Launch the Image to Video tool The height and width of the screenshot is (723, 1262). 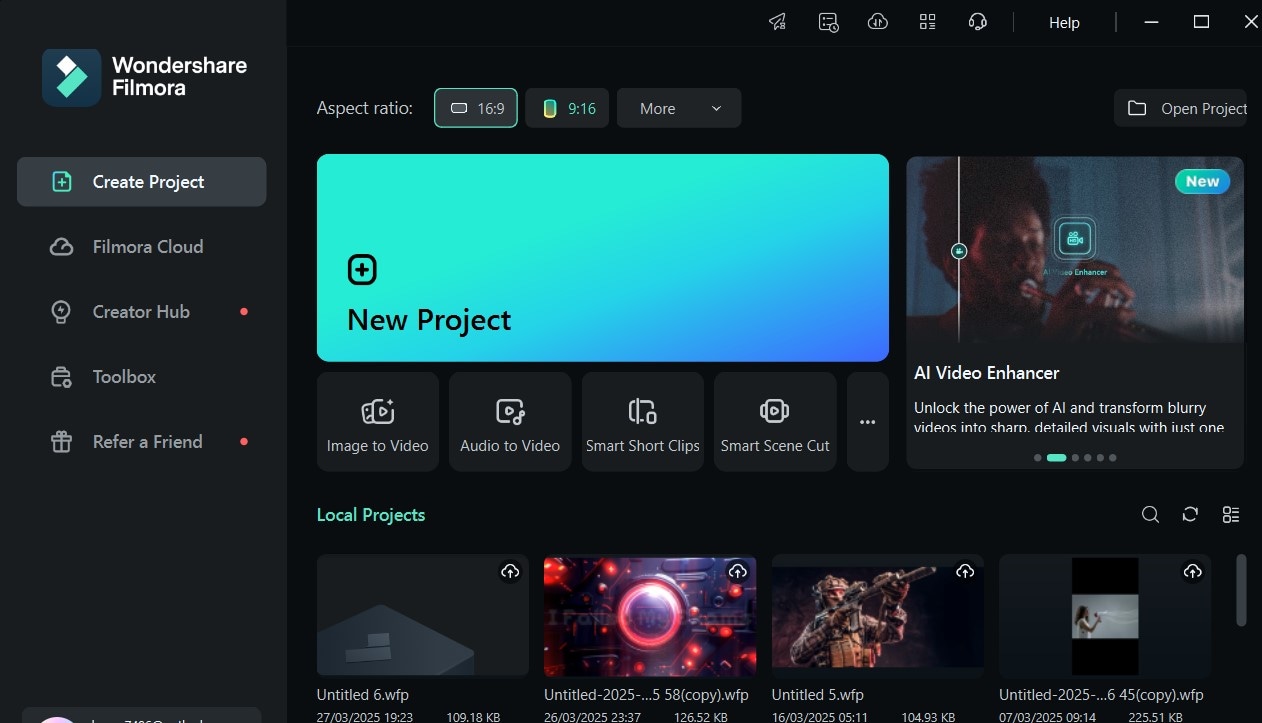tap(378, 422)
